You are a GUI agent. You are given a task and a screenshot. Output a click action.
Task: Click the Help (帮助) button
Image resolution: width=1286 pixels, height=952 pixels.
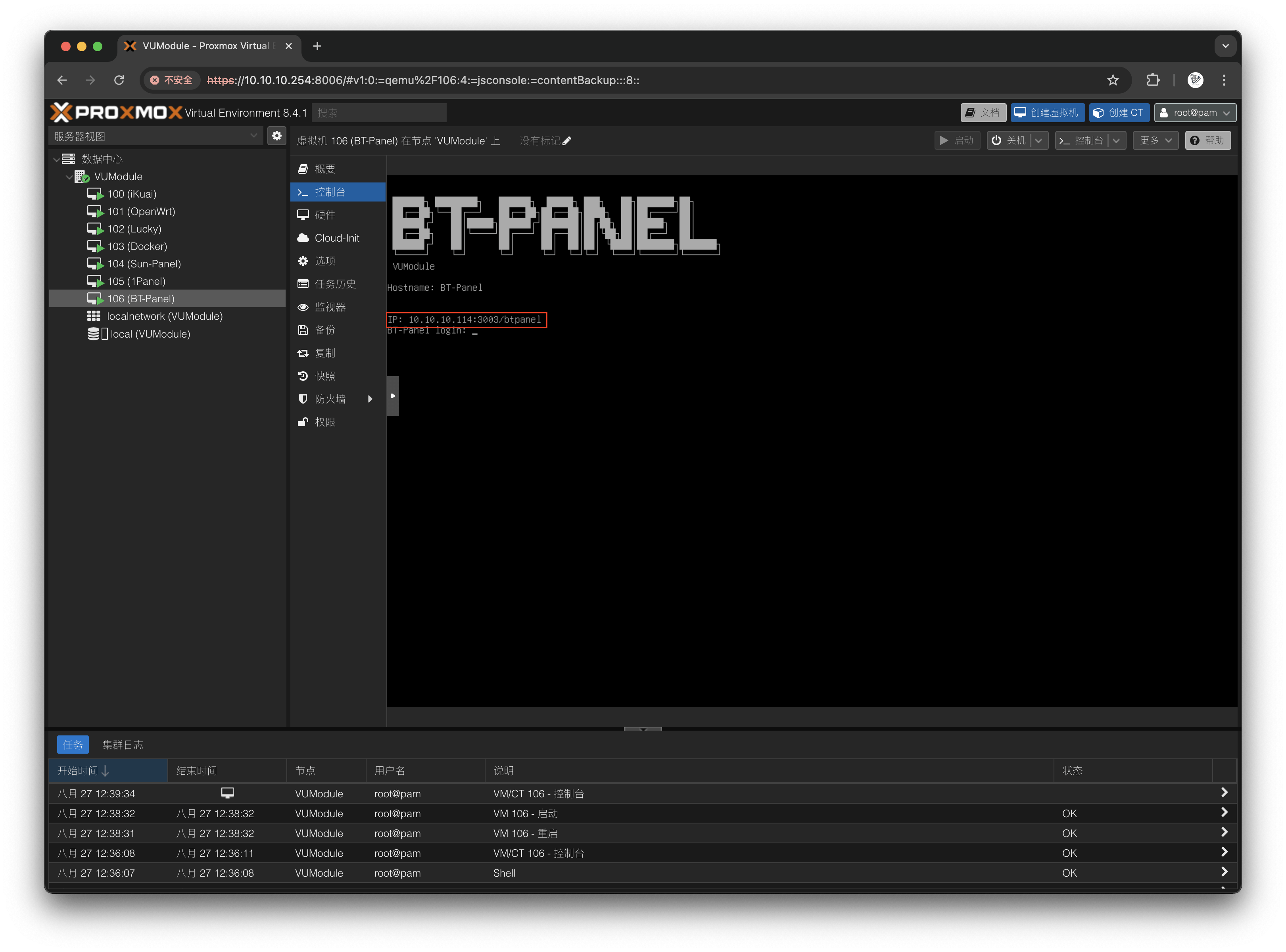[1207, 140]
